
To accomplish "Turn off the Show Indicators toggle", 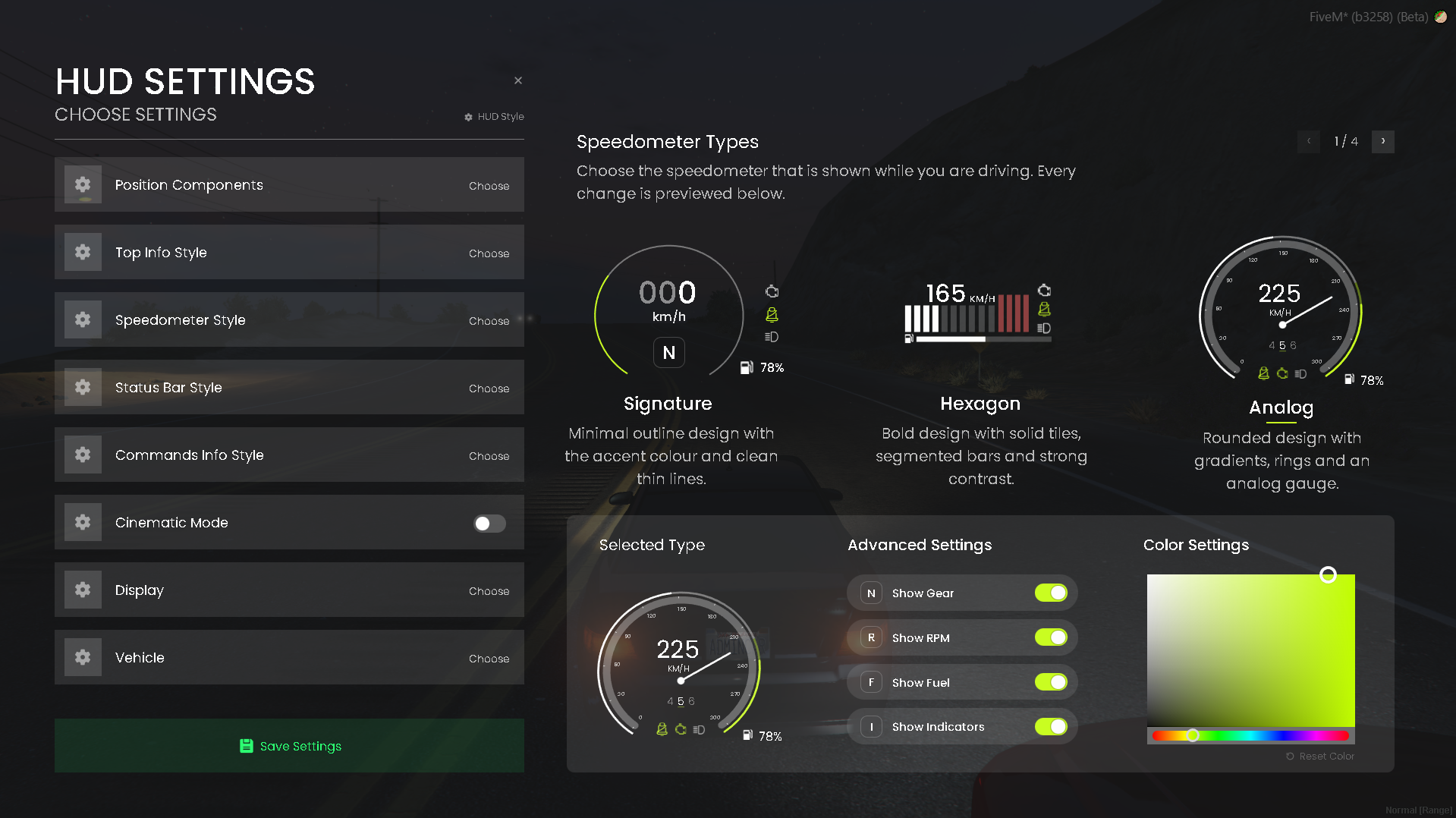I will click(x=1051, y=727).
